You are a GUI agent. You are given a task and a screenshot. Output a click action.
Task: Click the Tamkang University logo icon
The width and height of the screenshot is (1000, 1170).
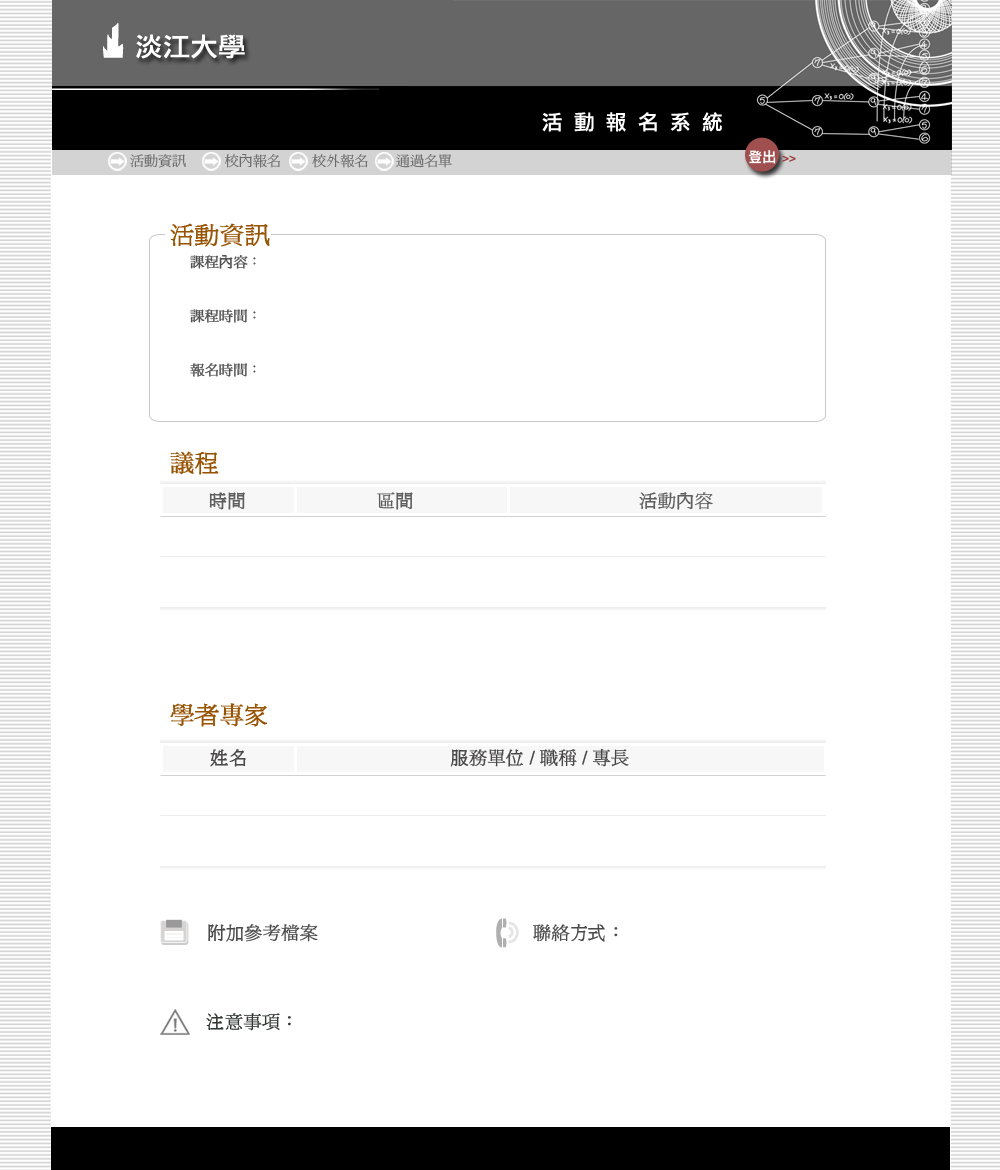coord(113,42)
